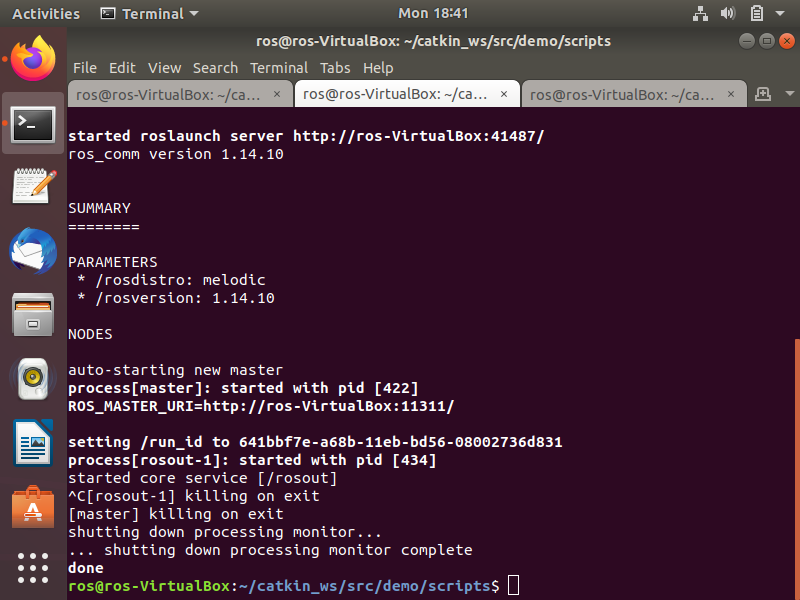Click the 'NODES' text line
The width and height of the screenshot is (800, 600).
pyautogui.click(x=90, y=334)
